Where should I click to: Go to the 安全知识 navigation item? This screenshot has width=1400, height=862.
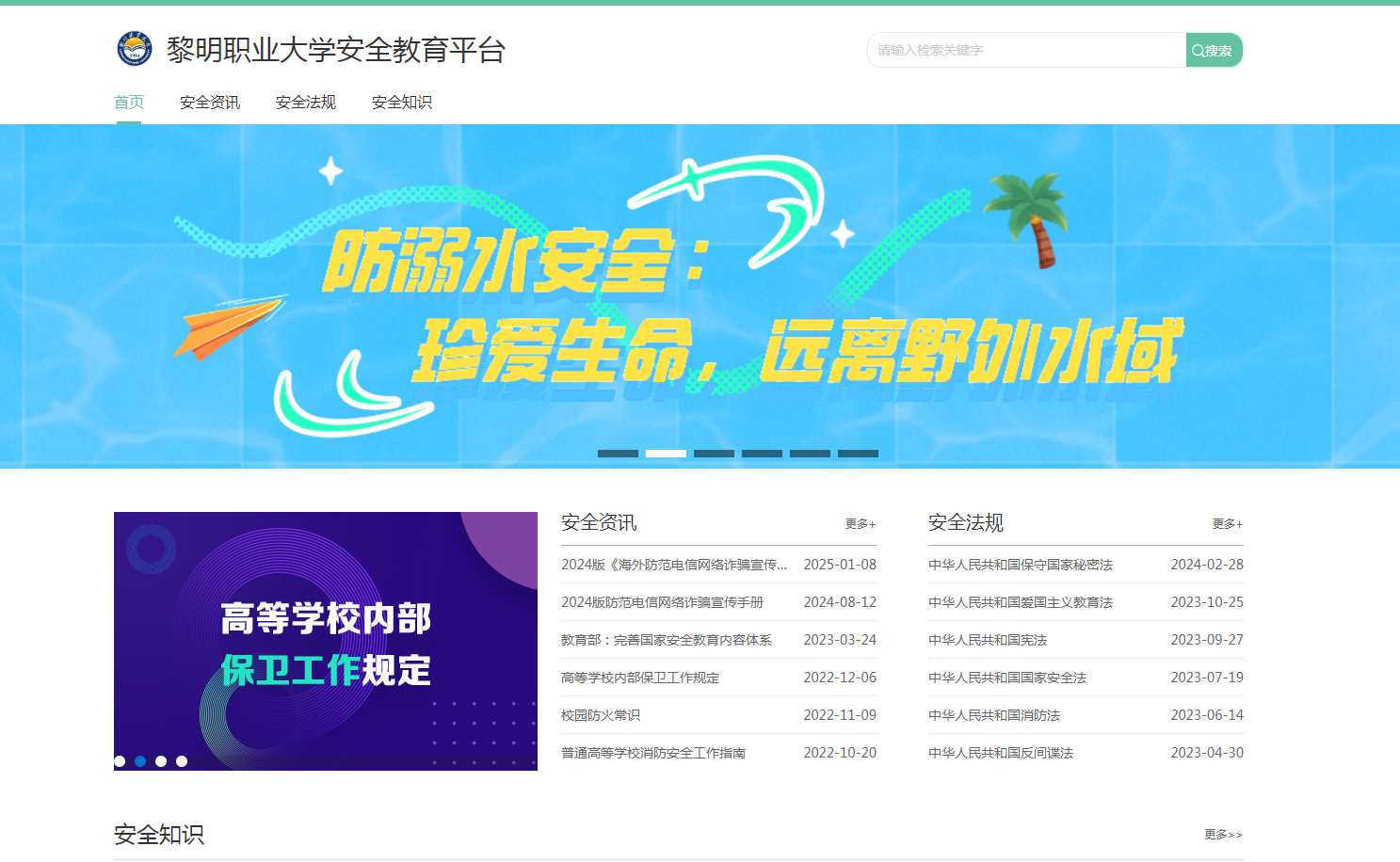[402, 103]
